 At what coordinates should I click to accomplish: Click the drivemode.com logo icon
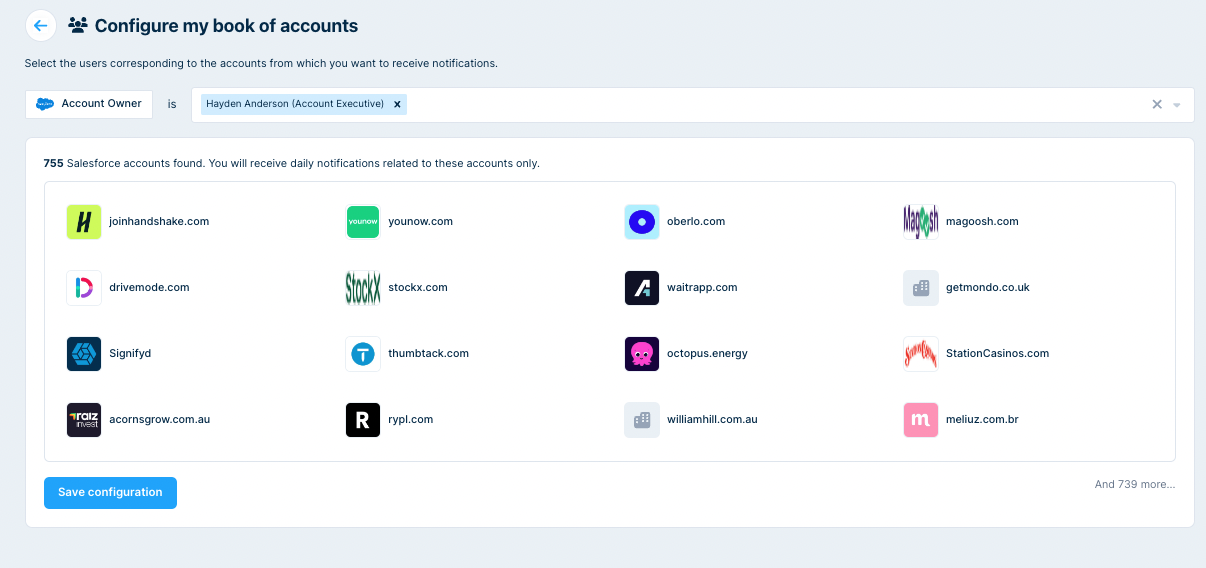(84, 288)
